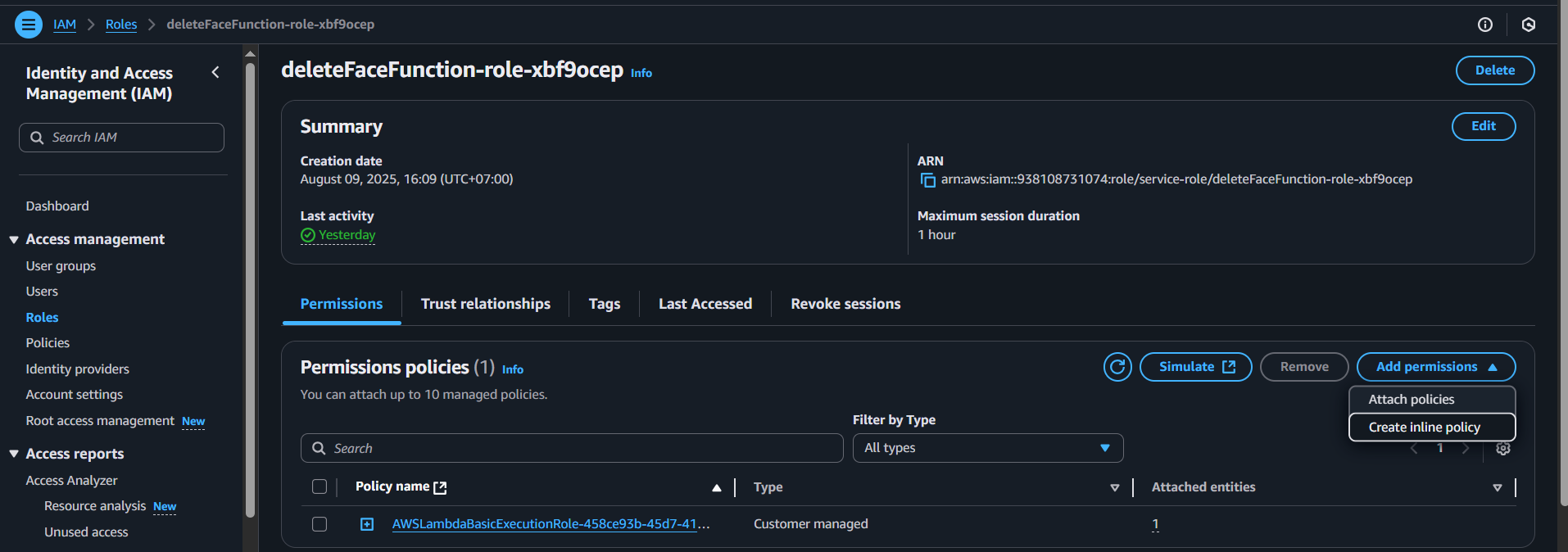Click the Policy name external link icon
Viewport: 1568px width, 552px height.
coord(440,487)
